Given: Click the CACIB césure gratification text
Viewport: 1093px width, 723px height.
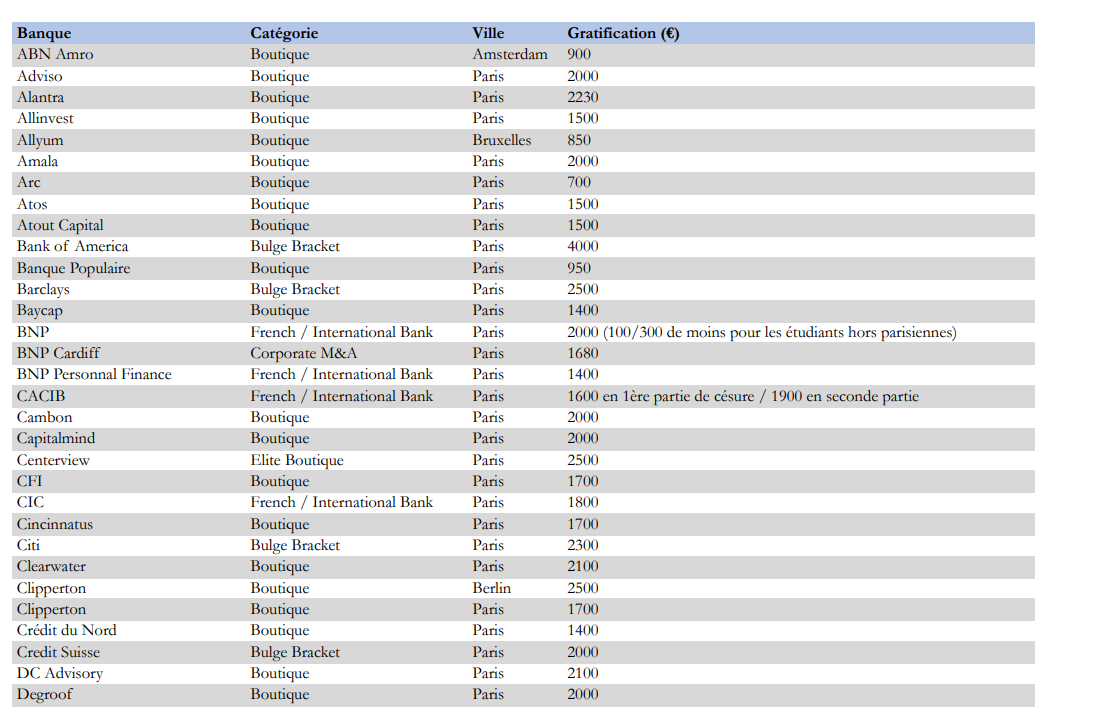Looking at the screenshot, I should point(743,396).
